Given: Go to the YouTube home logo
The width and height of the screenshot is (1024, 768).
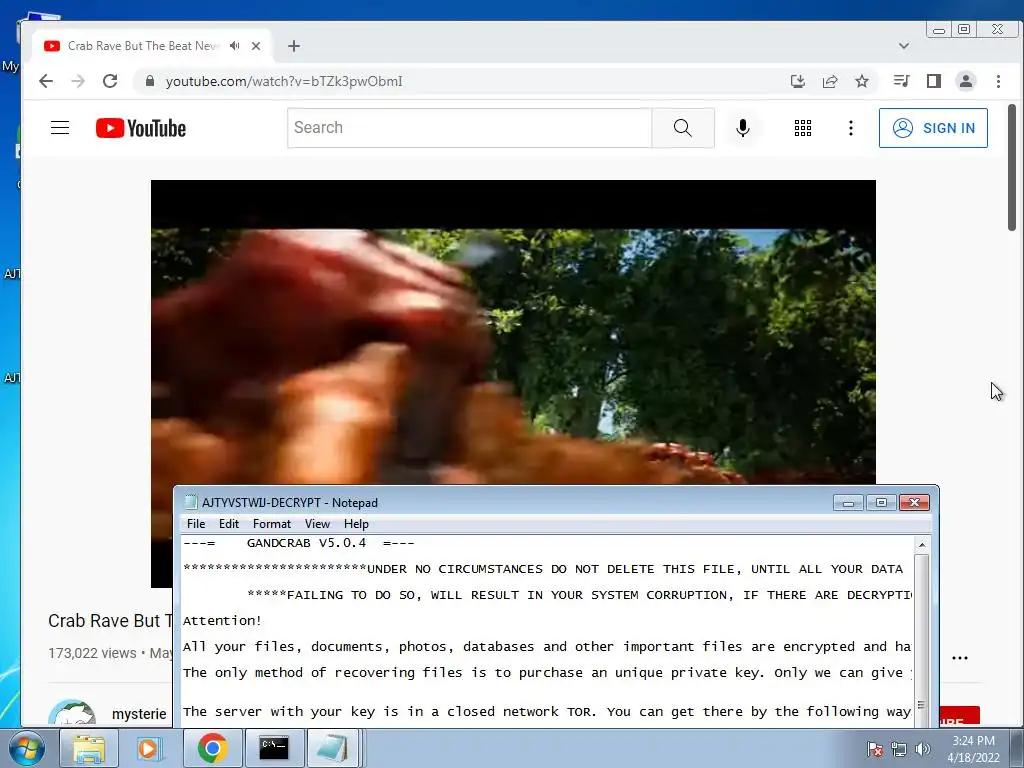Looking at the screenshot, I should point(140,128).
